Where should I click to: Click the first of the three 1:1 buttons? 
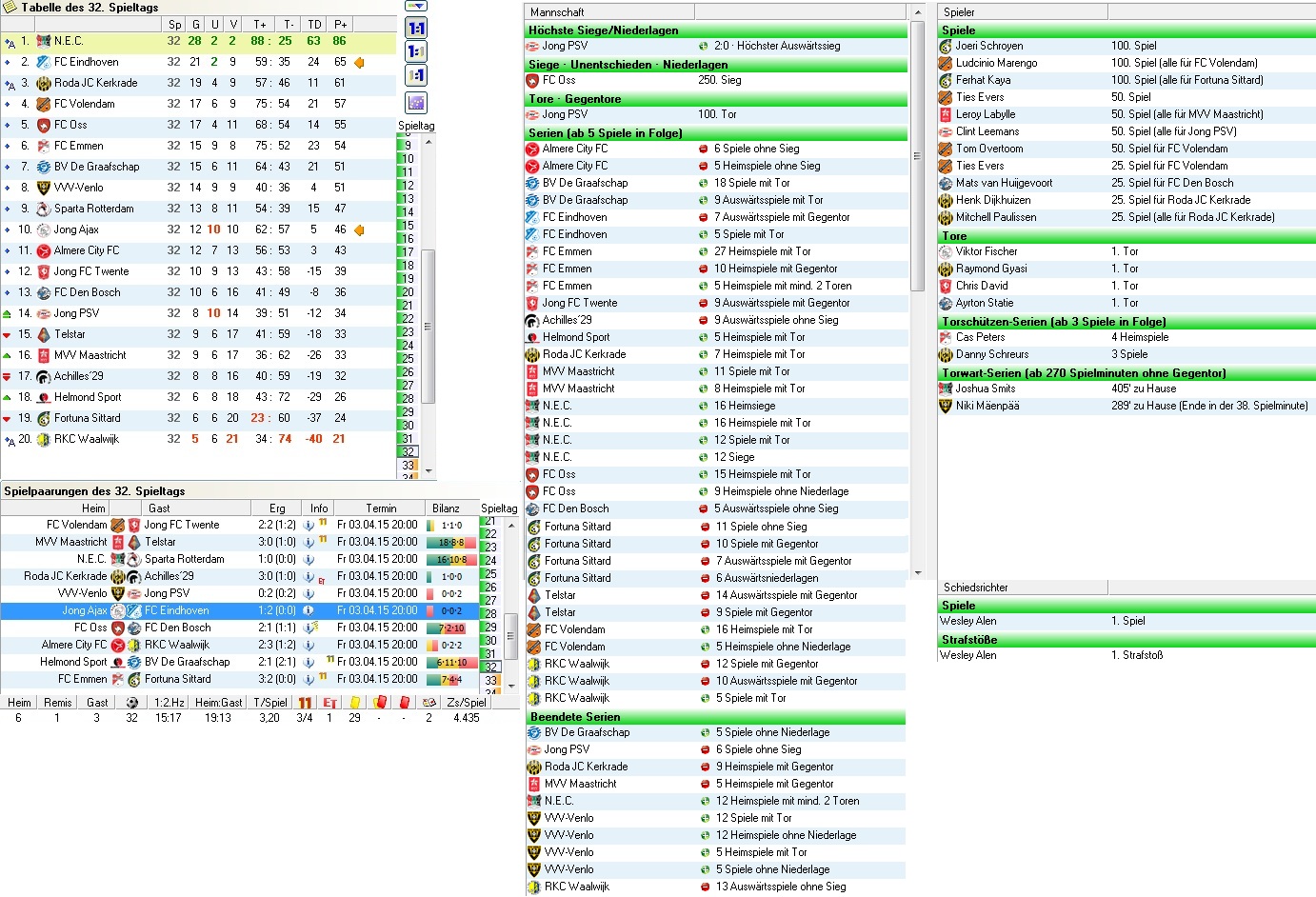[416, 28]
